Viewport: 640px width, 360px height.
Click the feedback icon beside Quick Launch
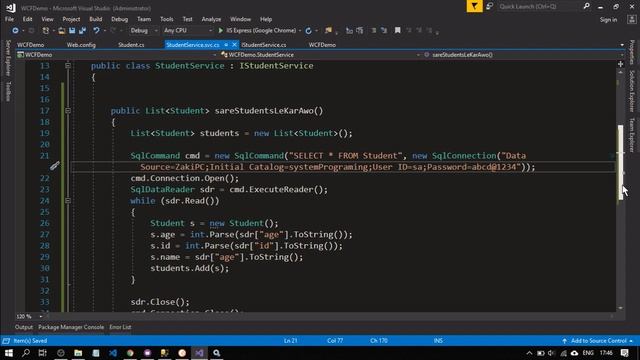(x=489, y=6)
